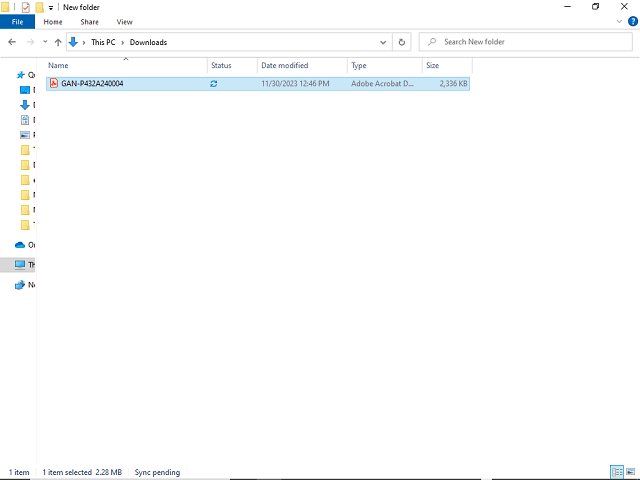The width and height of the screenshot is (640, 480).
Task: Switch to the View ribbon tab
Action: (124, 22)
